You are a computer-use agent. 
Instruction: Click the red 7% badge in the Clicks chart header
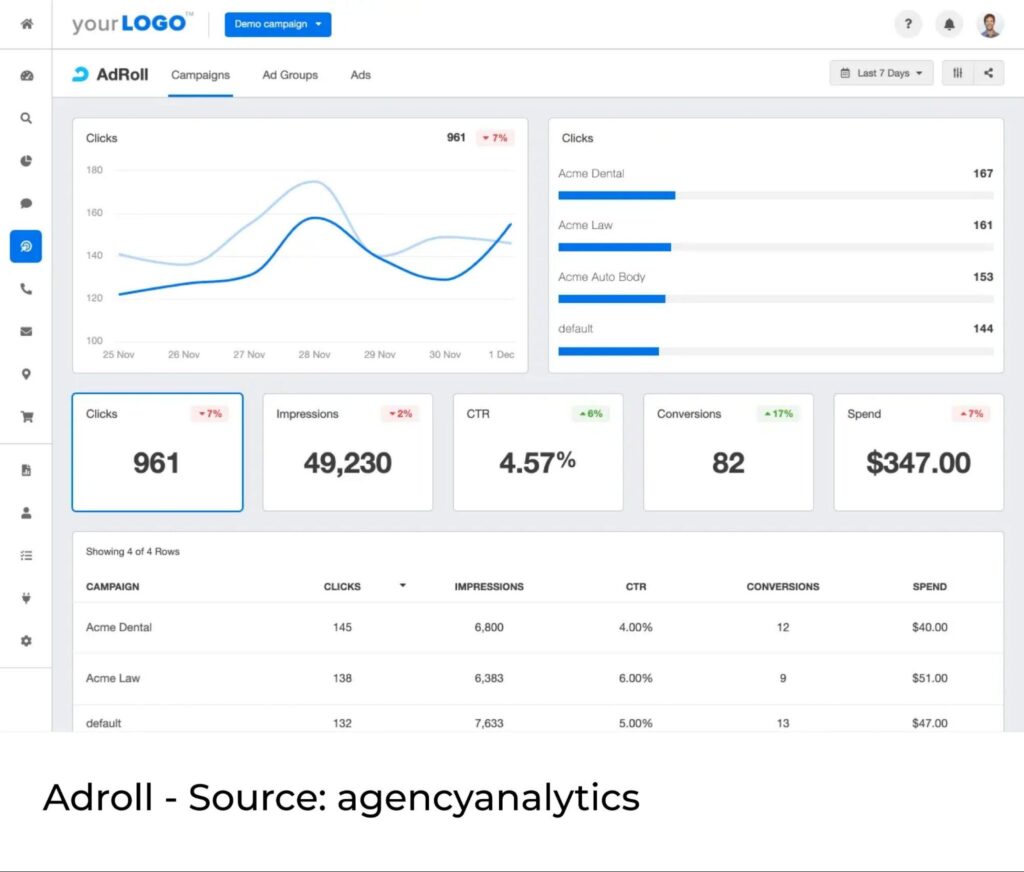click(x=495, y=138)
